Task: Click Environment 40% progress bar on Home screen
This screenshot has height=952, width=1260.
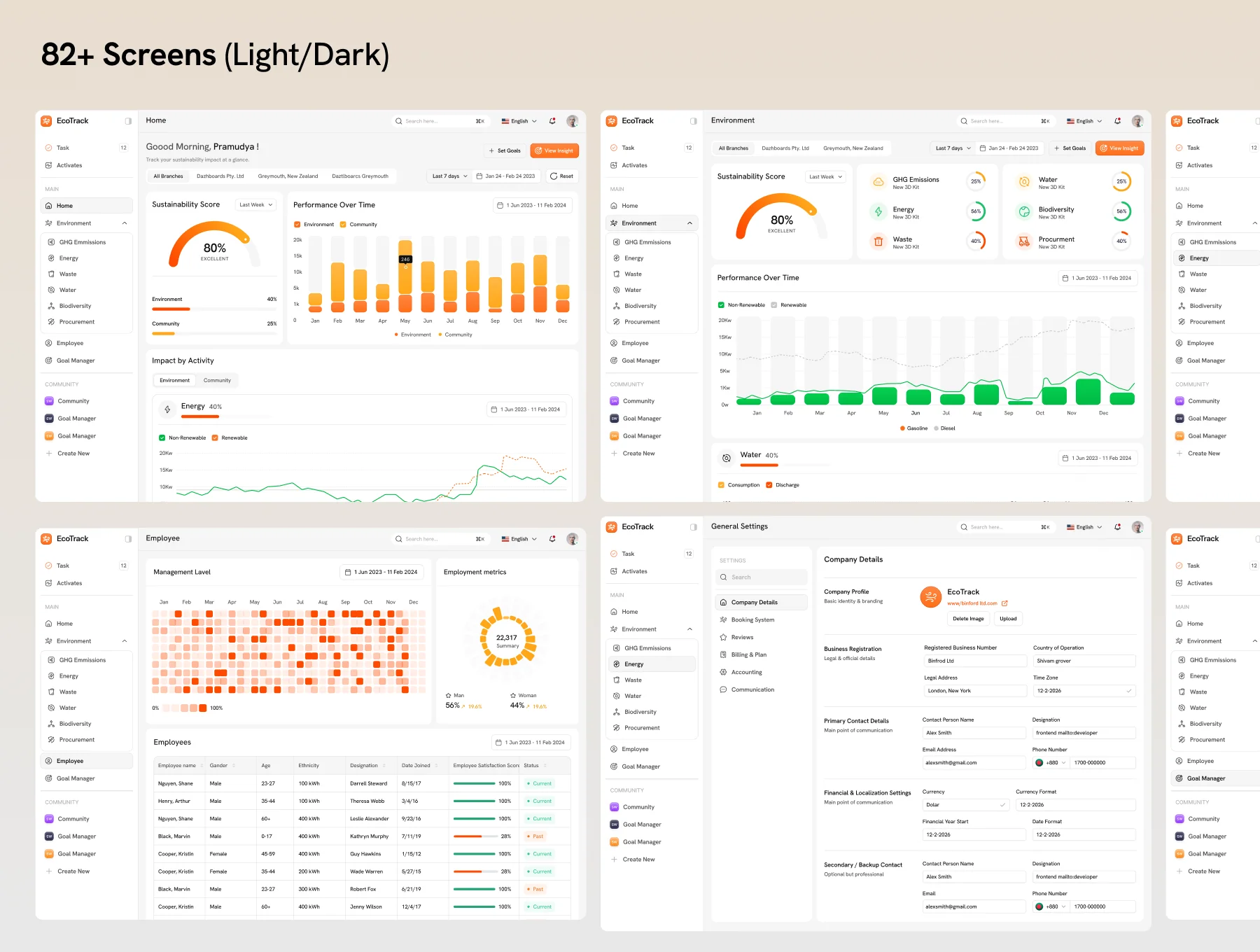Action: [214, 309]
